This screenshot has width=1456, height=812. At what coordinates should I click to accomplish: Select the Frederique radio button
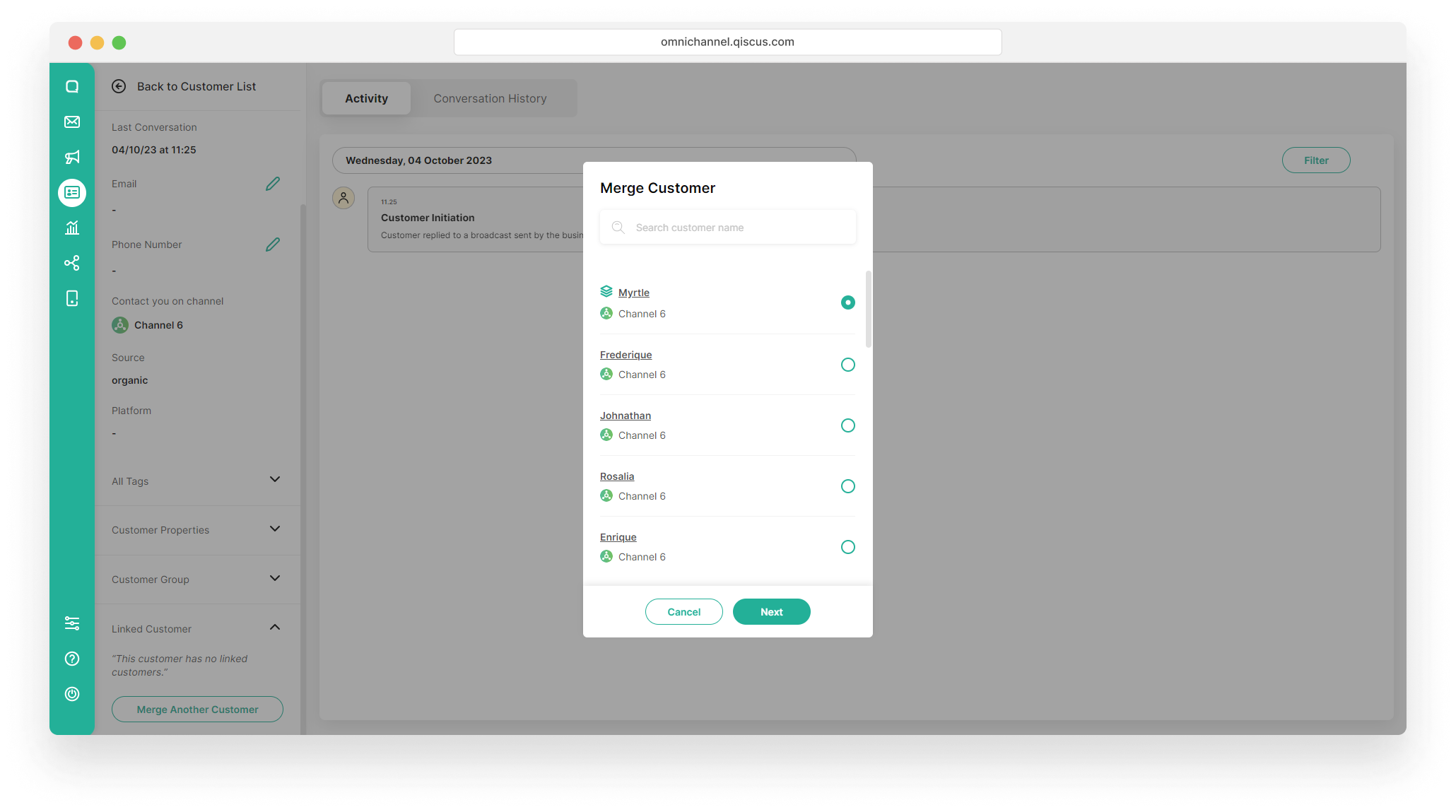847,365
